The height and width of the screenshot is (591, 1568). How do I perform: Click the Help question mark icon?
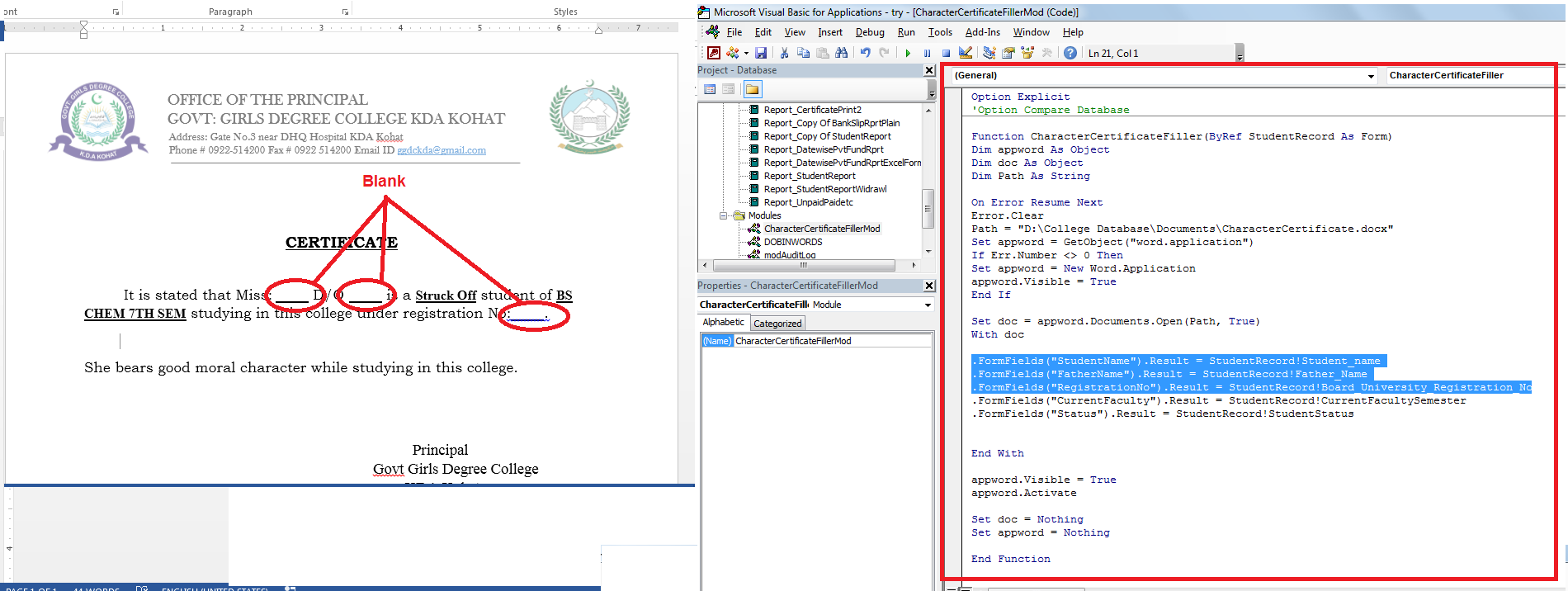[x=1070, y=53]
